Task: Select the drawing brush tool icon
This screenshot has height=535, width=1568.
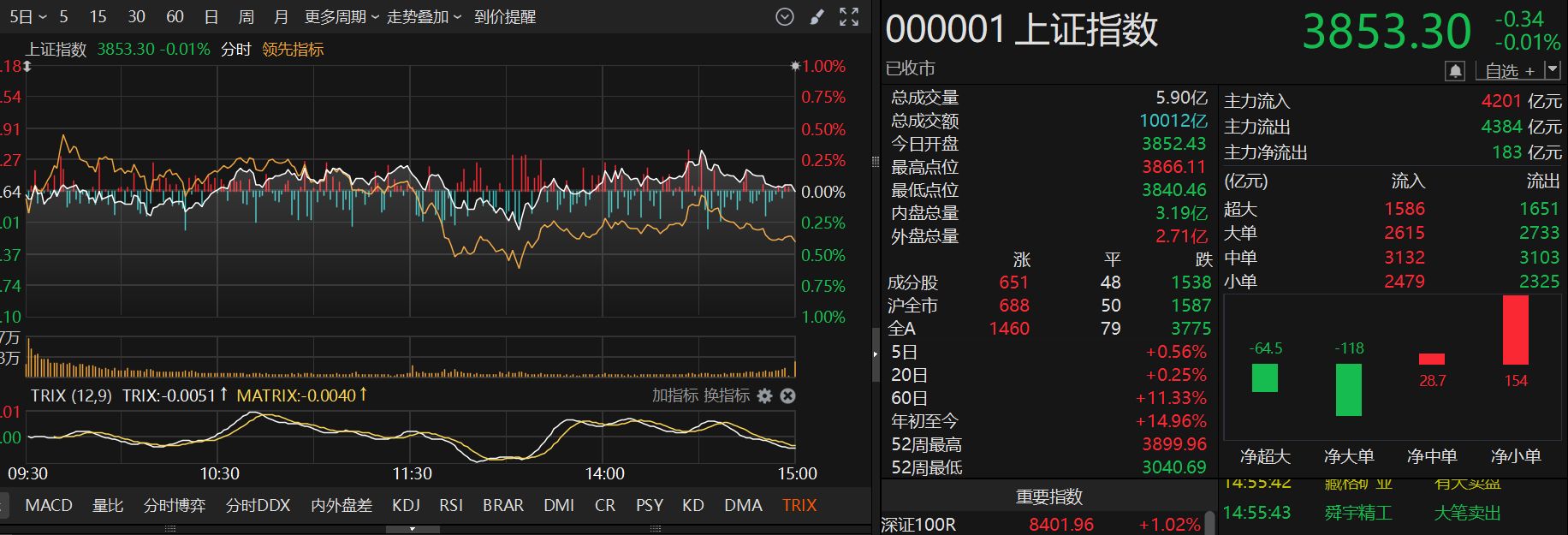Action: tap(817, 17)
